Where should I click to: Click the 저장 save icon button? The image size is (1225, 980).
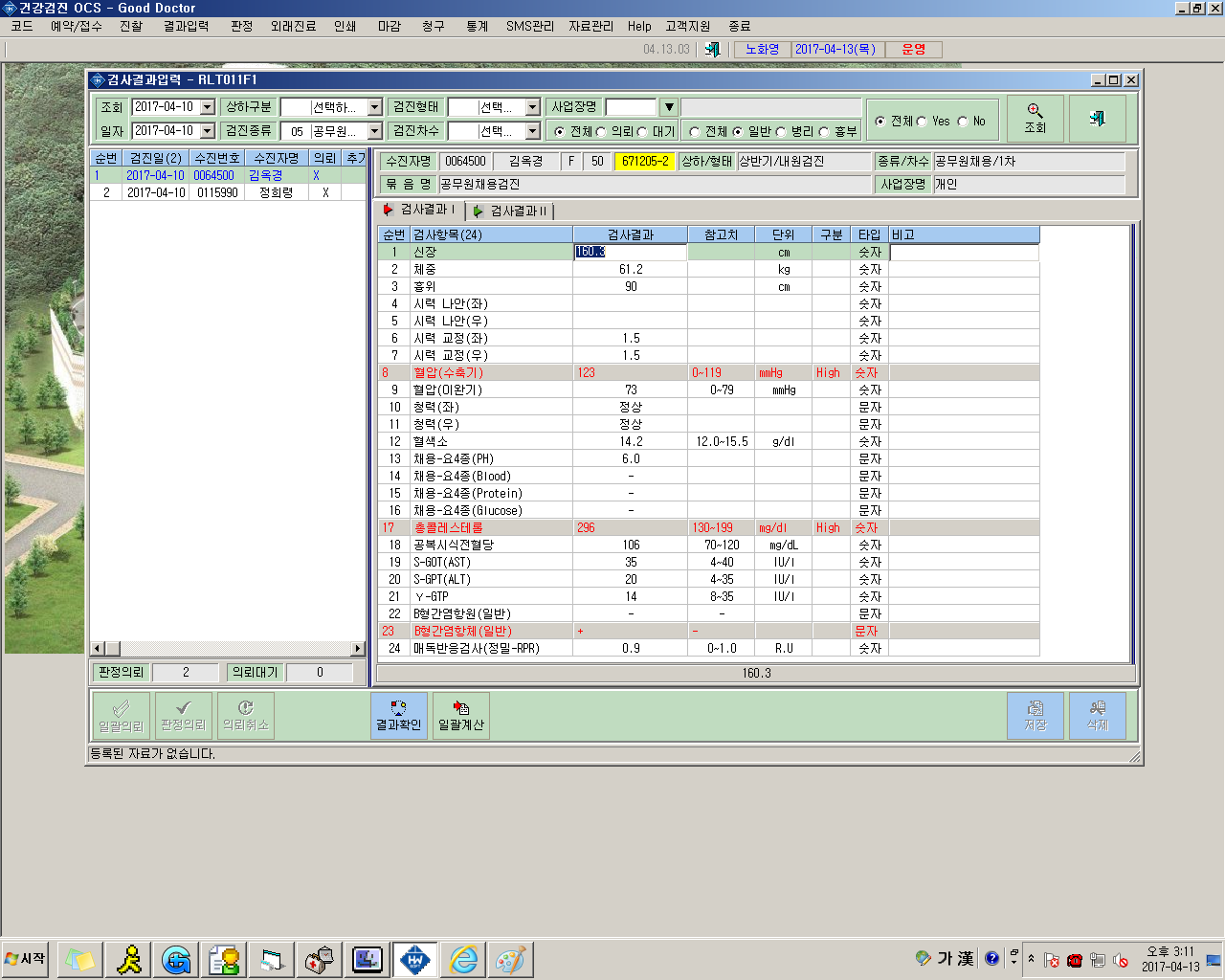coord(1035,716)
